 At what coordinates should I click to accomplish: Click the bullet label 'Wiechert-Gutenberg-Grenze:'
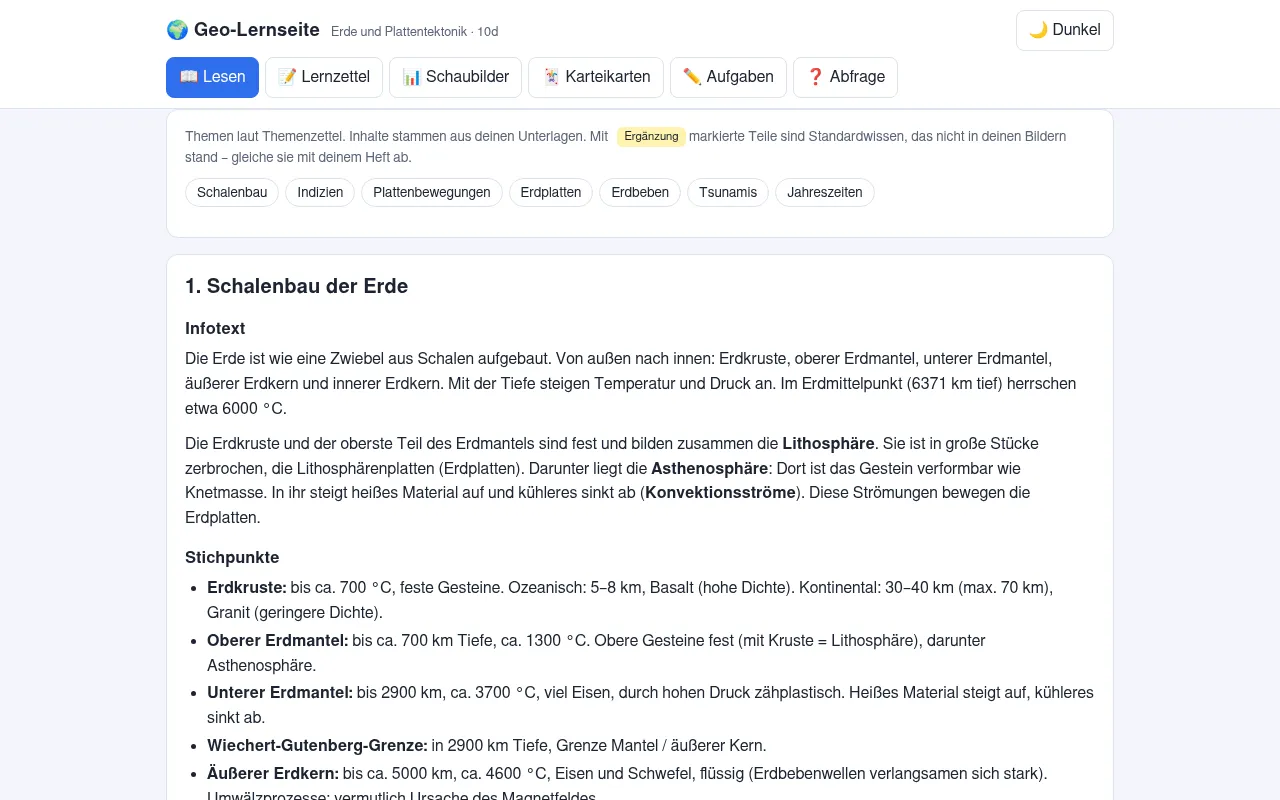(317, 745)
